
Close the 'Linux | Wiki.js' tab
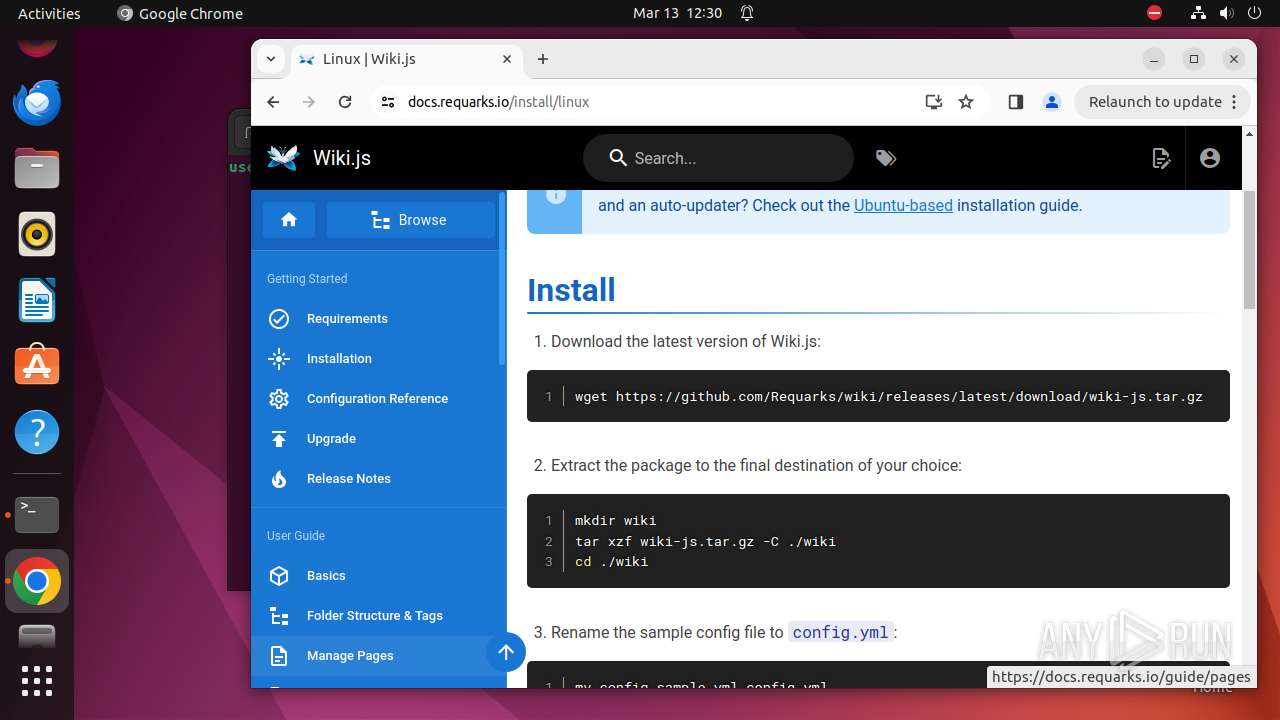[x=507, y=59]
